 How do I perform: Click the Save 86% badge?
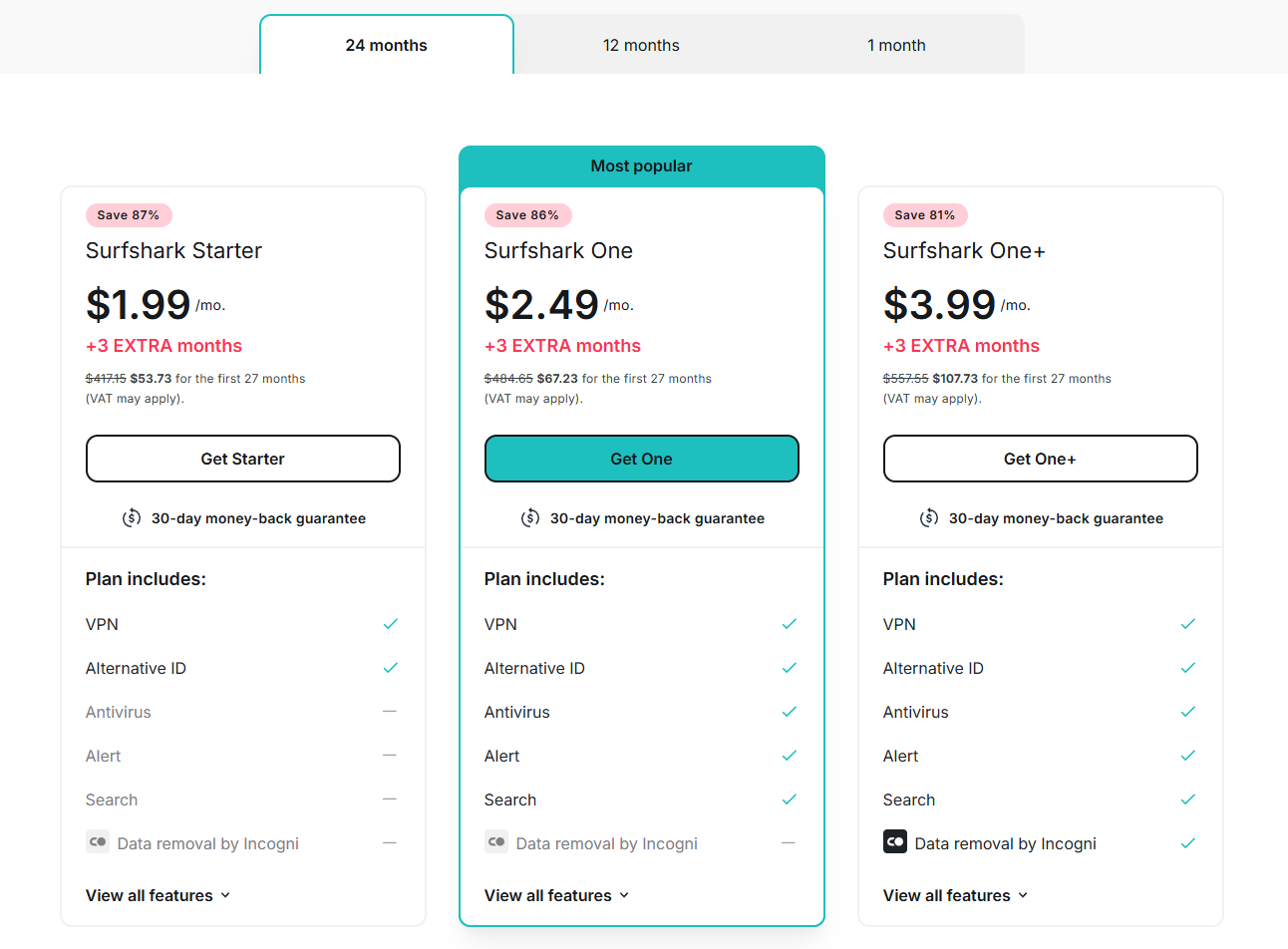pos(527,215)
